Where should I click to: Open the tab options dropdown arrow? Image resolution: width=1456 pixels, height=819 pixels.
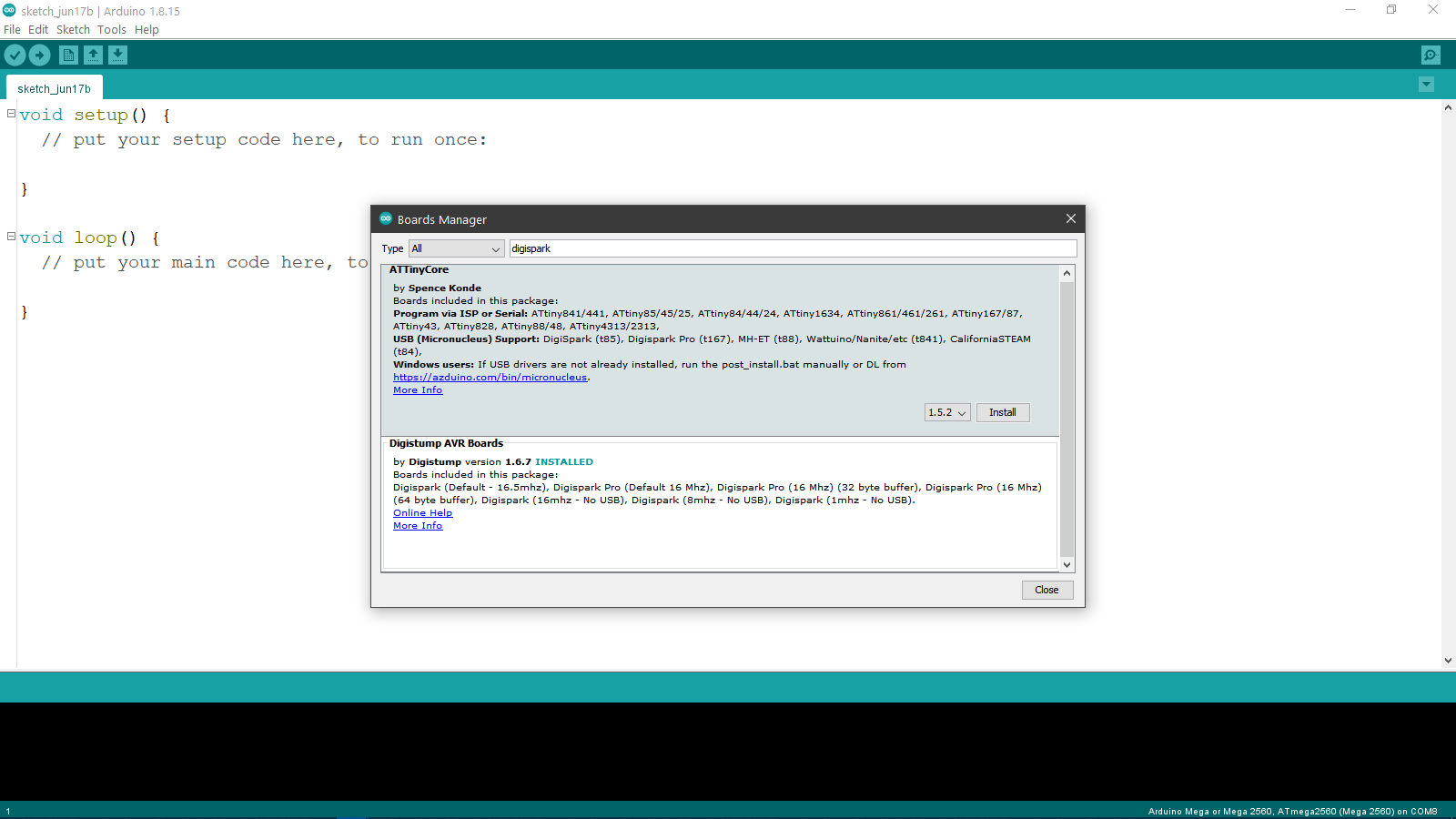tap(1426, 85)
